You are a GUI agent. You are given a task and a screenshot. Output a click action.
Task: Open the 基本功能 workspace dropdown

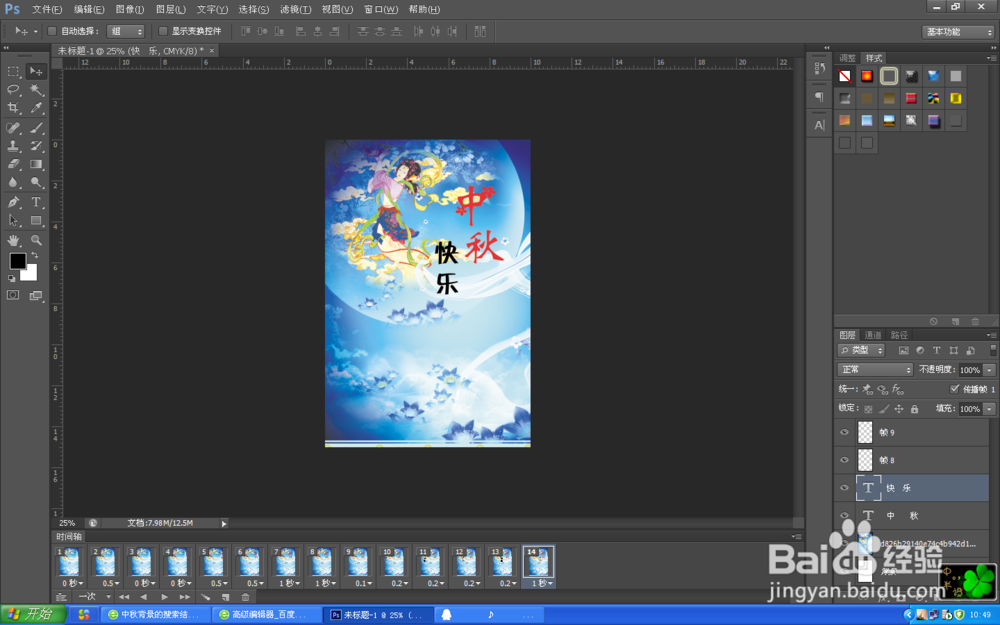tap(958, 32)
